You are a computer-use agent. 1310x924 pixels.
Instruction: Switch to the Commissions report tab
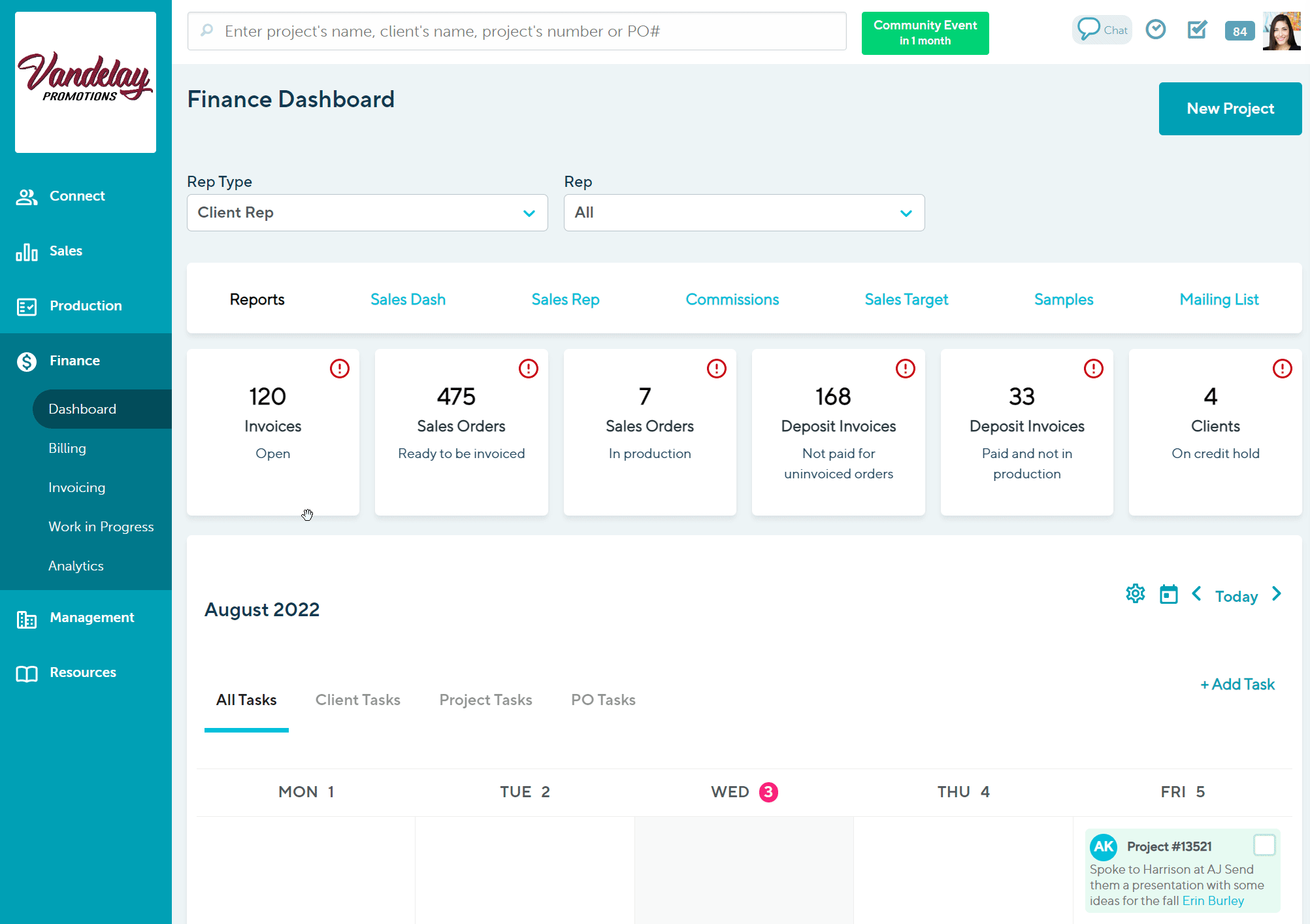732,299
